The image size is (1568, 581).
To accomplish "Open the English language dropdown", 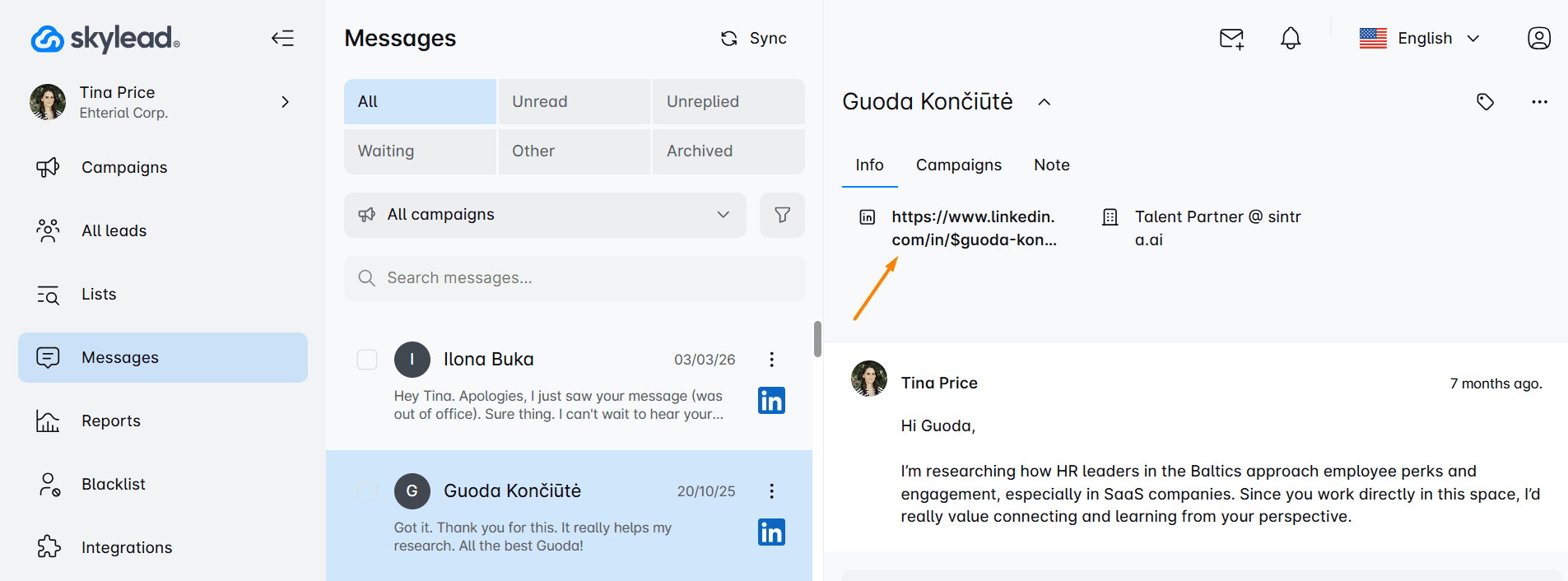I will 1420,39.
